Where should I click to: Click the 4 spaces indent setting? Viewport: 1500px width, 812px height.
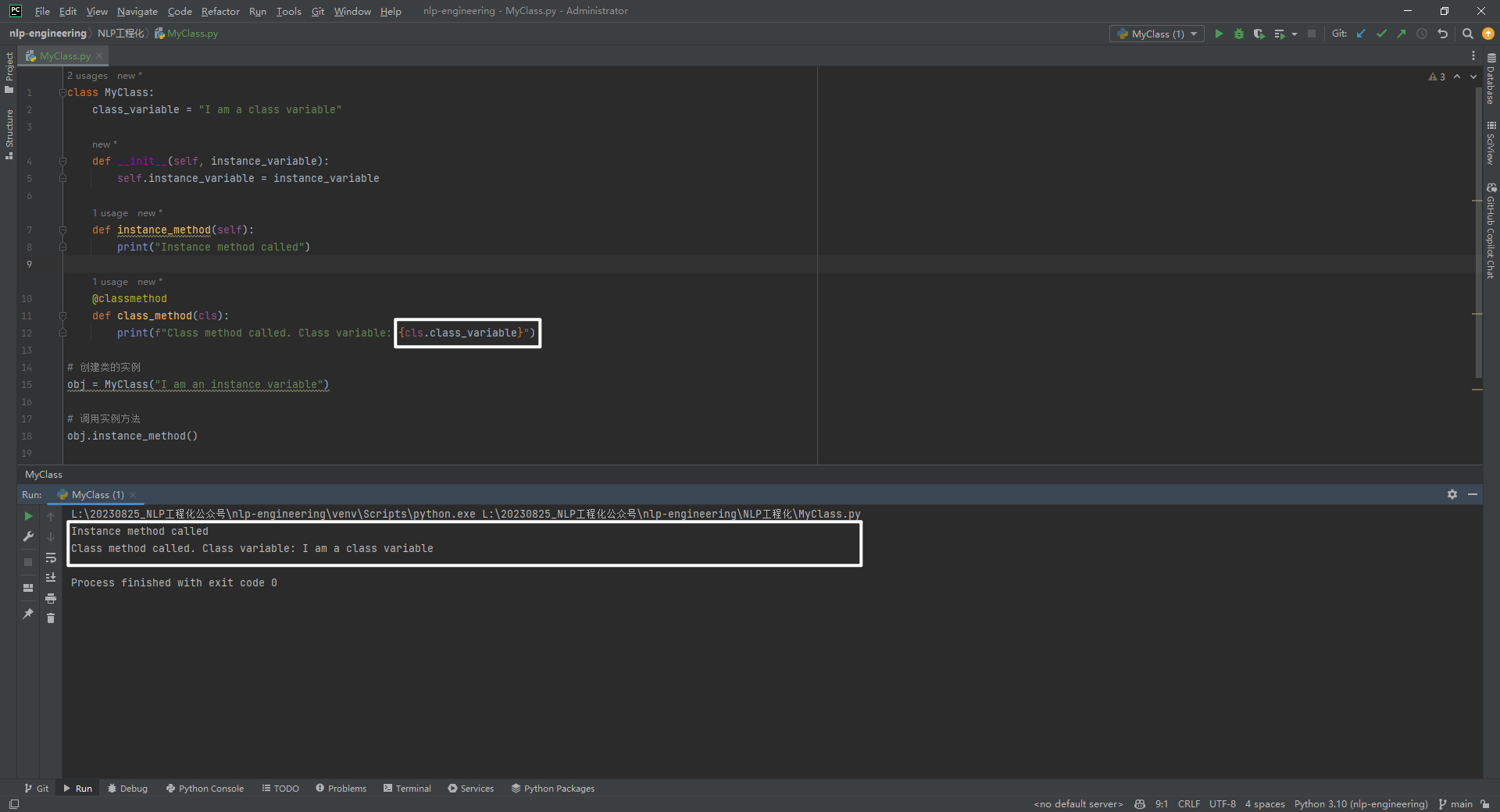[x=1265, y=804]
